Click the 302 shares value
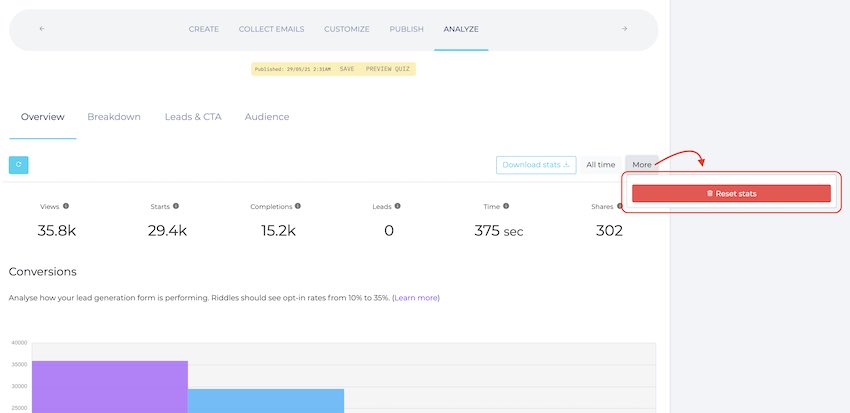Screen dimensions: 850x413 coord(609,231)
